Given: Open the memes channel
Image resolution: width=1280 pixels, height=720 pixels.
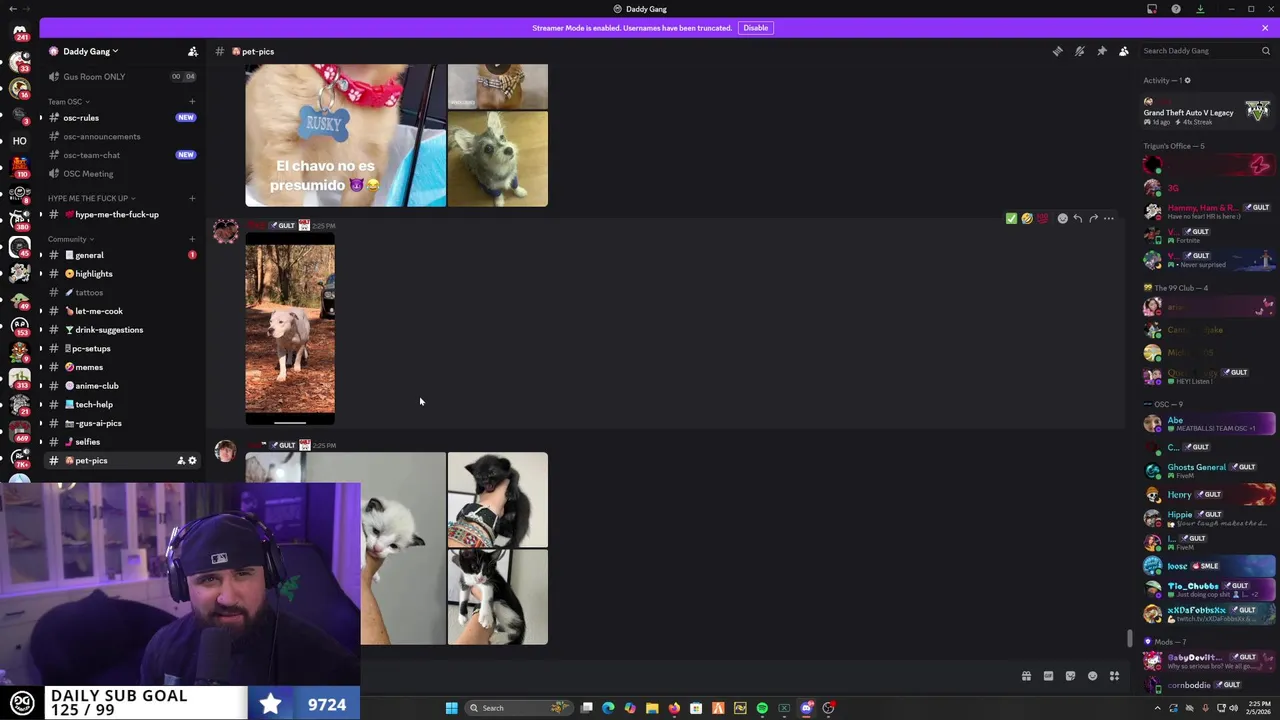Looking at the screenshot, I should [120, 367].
